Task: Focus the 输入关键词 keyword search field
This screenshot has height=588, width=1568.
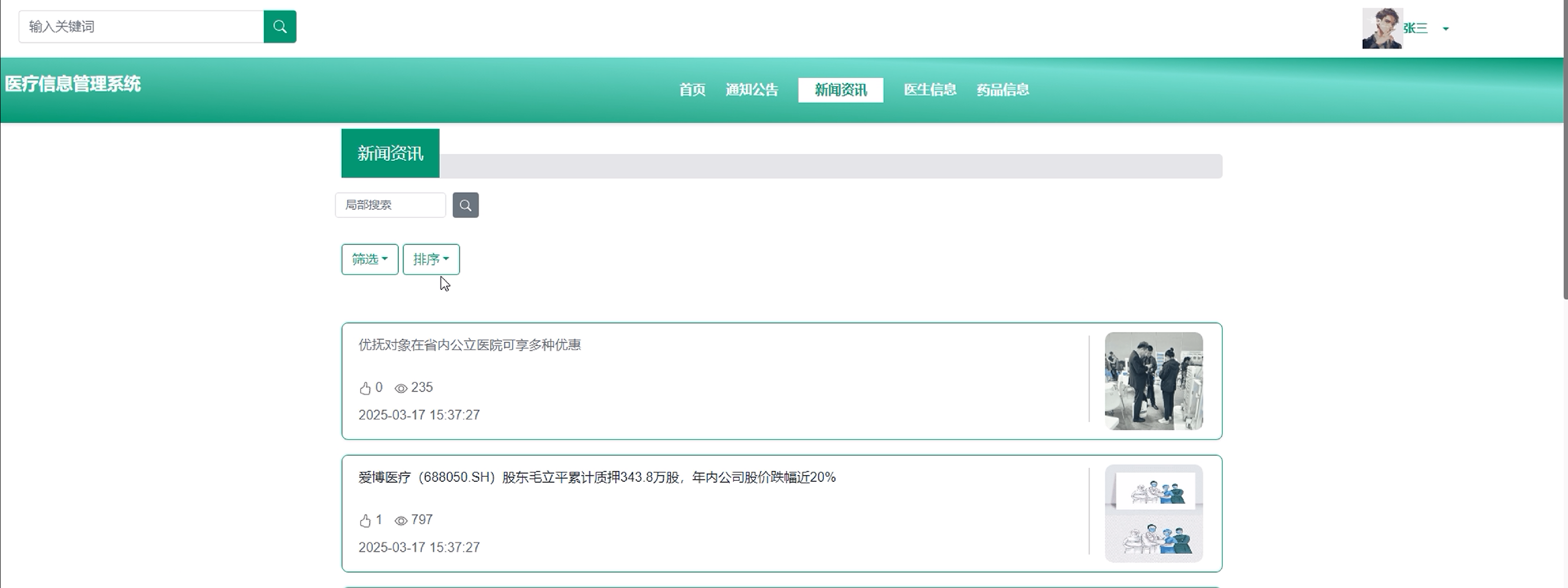Action: (141, 27)
